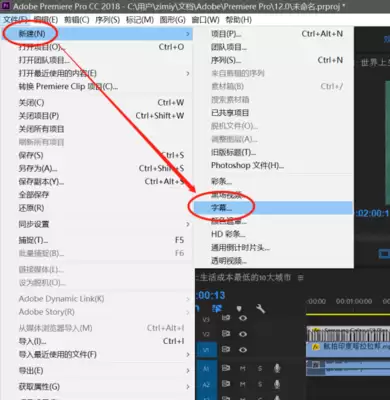This screenshot has height=400, width=390.
Task: Expand submenu arrow for 获取属性(G)
Action: tap(188, 387)
